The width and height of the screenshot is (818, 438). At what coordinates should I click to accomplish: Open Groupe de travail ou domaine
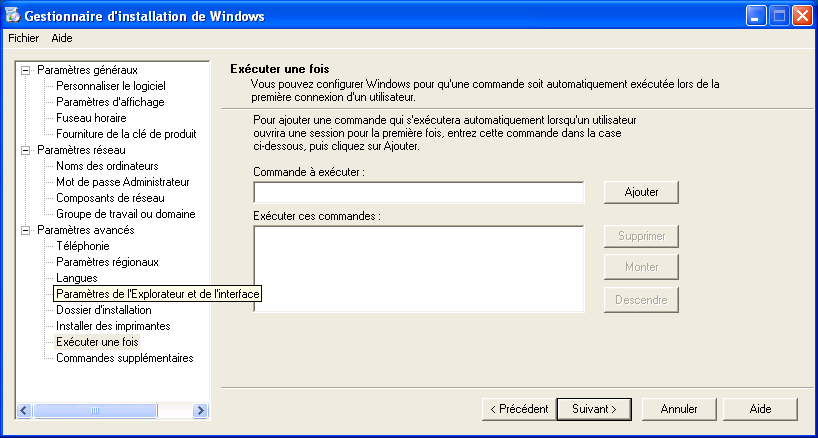point(126,214)
